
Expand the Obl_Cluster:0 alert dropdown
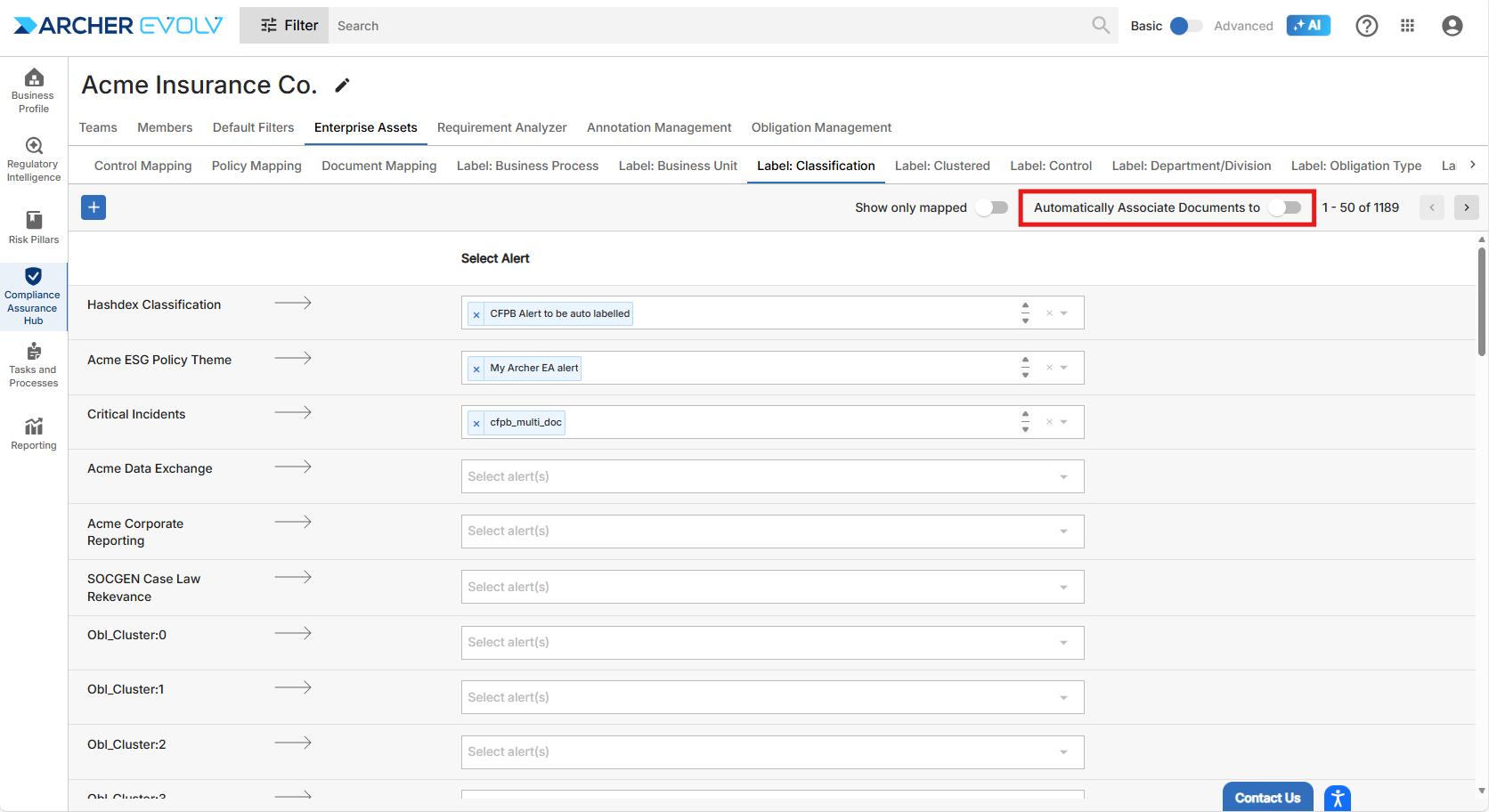pos(1063,643)
